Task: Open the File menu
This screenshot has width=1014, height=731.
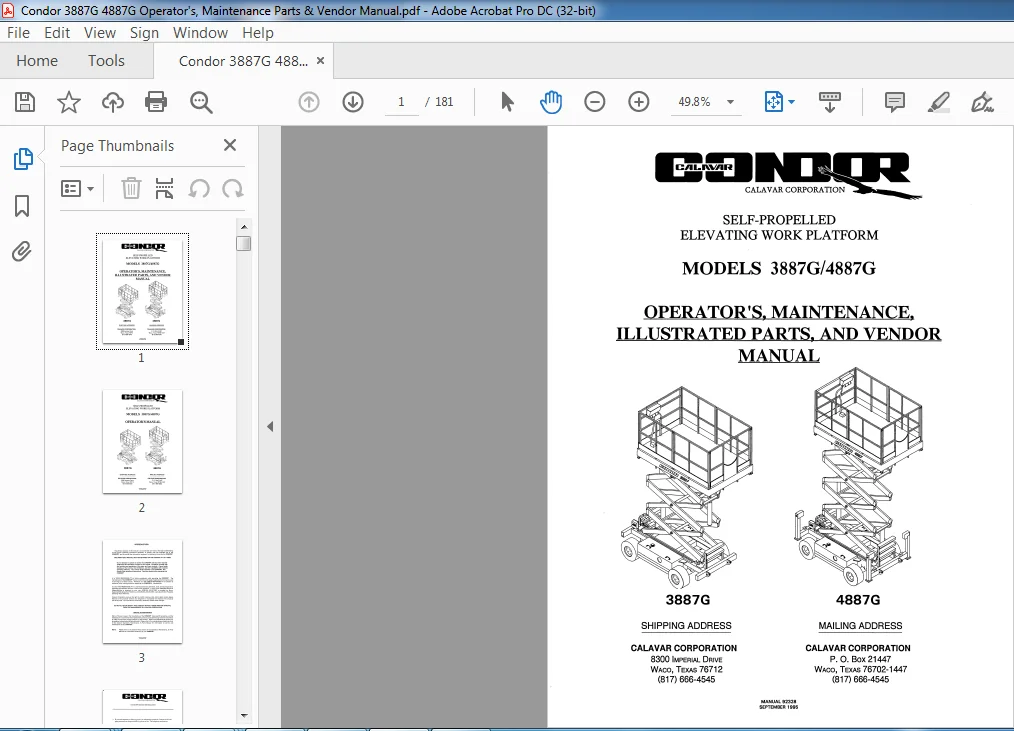Action: pyautogui.click(x=18, y=32)
